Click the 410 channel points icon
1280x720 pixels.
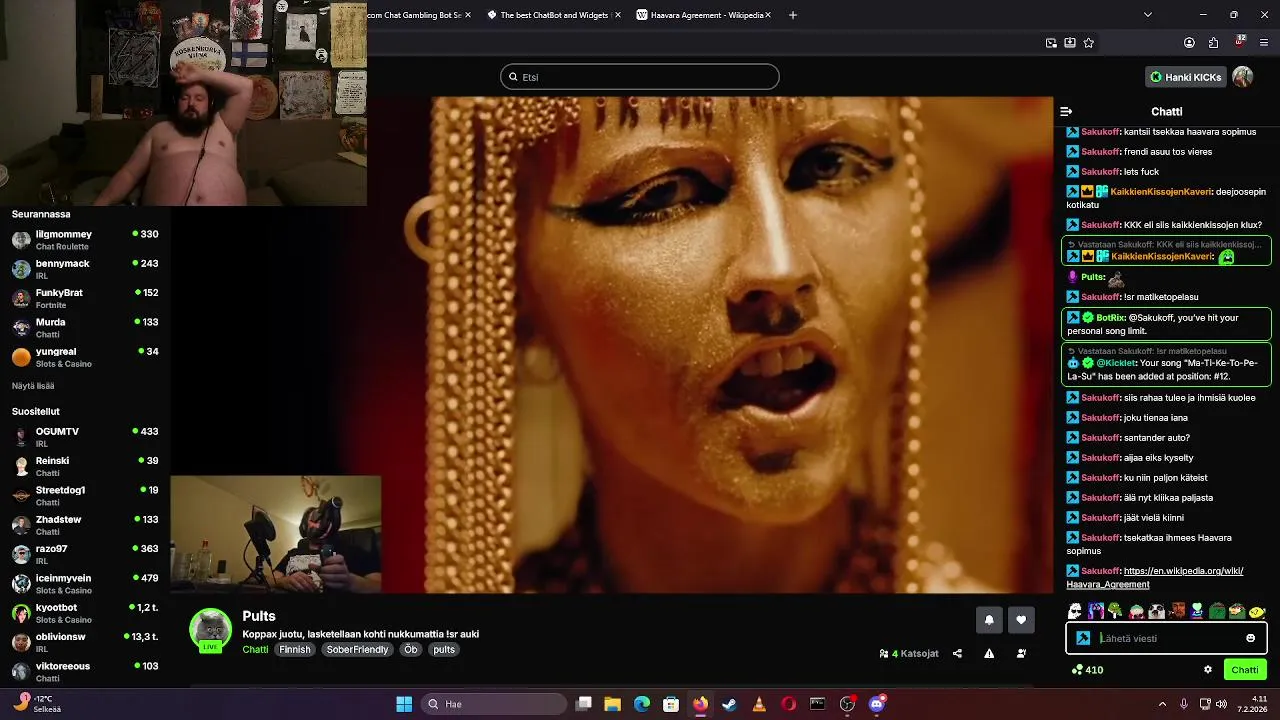pos(1077,670)
